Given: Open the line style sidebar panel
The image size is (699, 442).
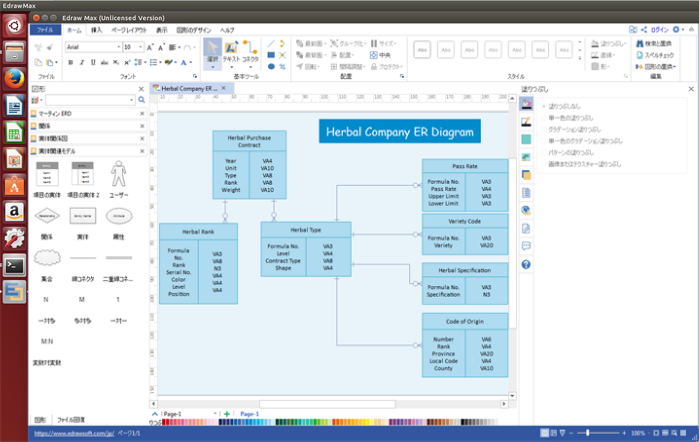Looking at the screenshot, I should [x=526, y=121].
